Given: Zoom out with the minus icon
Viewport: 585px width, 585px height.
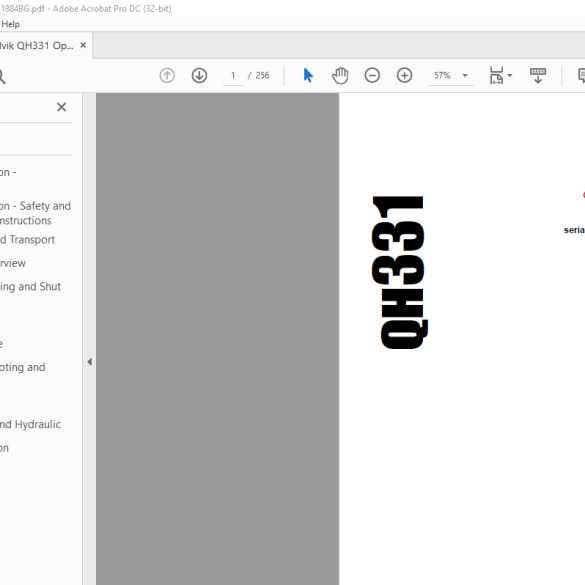Looking at the screenshot, I should [372, 76].
